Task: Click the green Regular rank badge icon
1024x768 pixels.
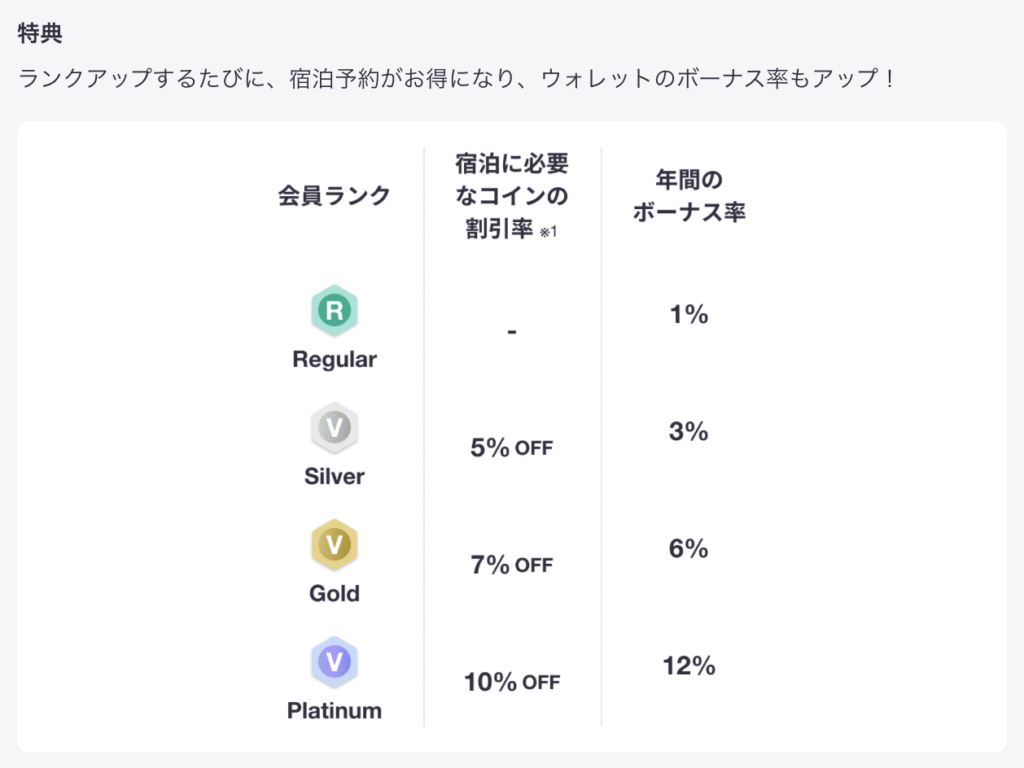Action: (x=334, y=312)
